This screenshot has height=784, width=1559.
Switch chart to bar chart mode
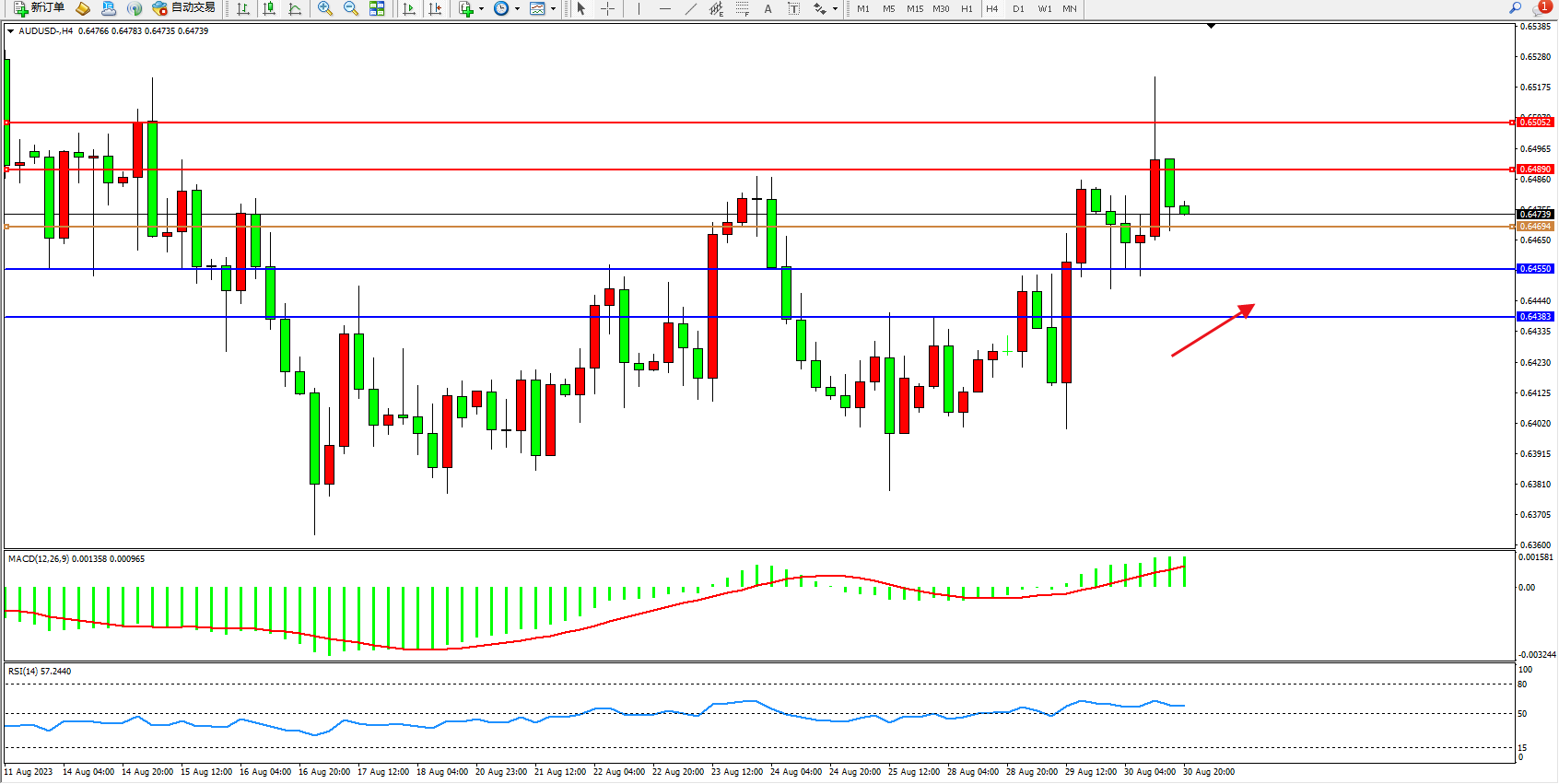[243, 8]
